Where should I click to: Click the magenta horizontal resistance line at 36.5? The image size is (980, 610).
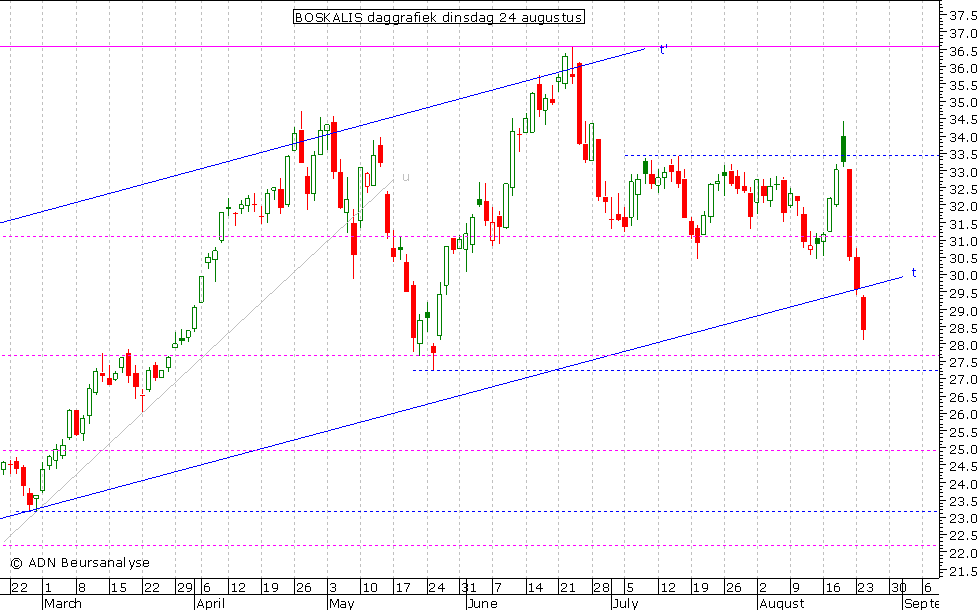tap(469, 46)
